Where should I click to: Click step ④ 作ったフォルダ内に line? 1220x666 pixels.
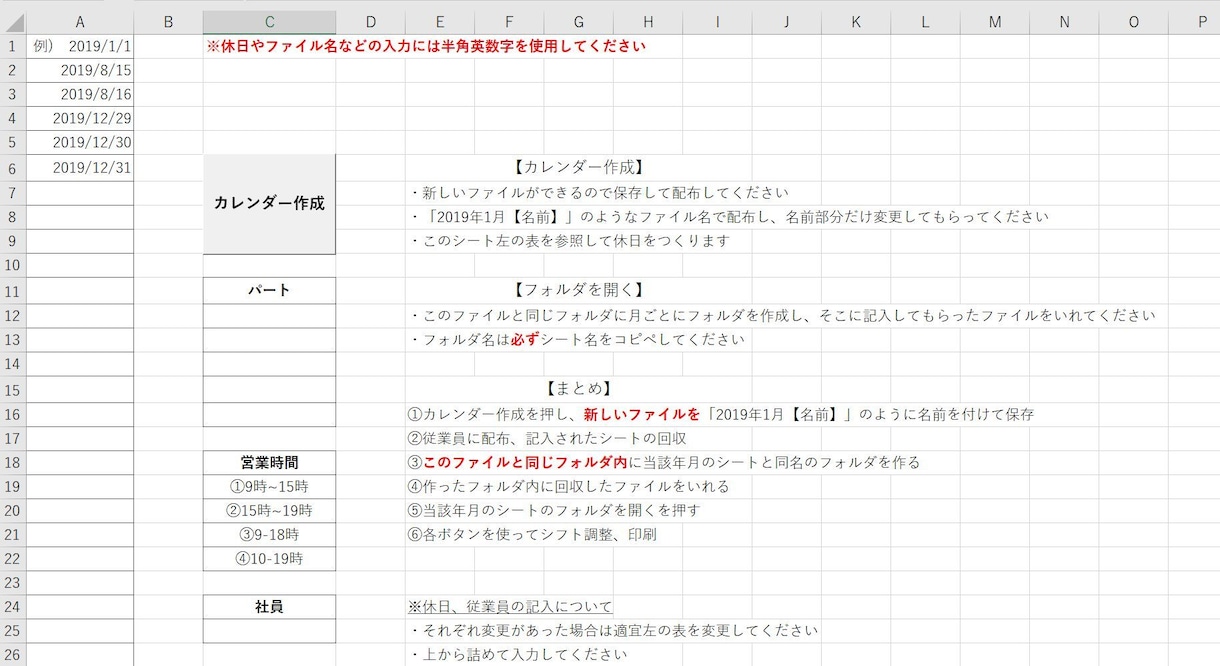[x=568, y=486]
